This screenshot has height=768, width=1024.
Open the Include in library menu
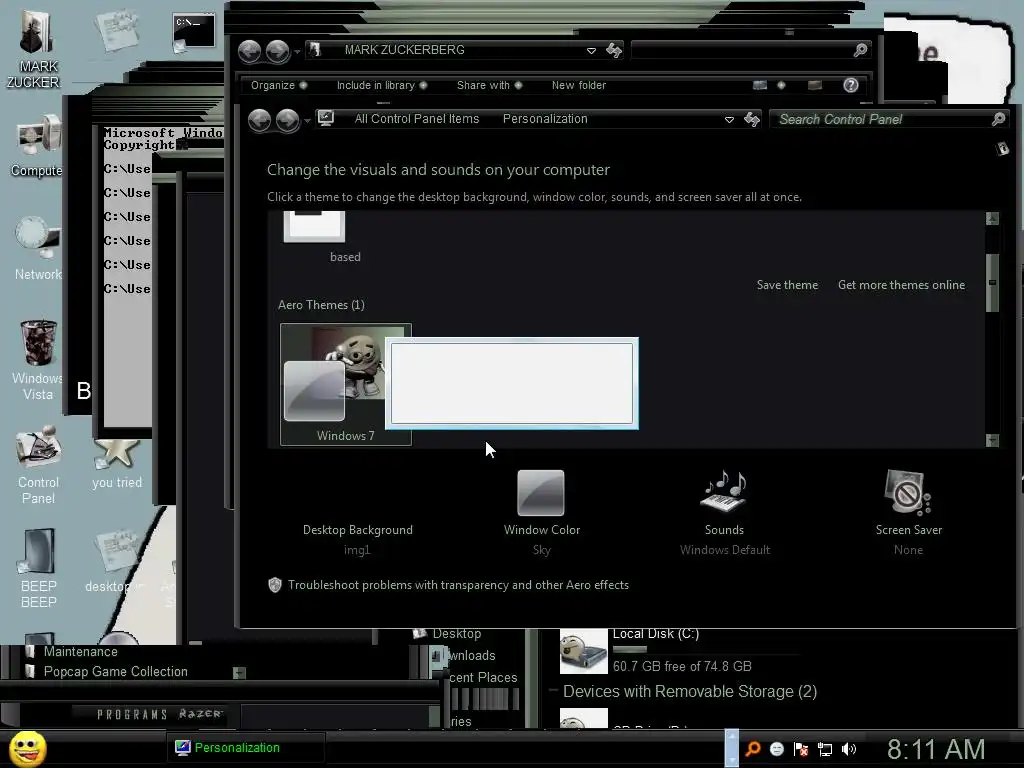point(382,85)
